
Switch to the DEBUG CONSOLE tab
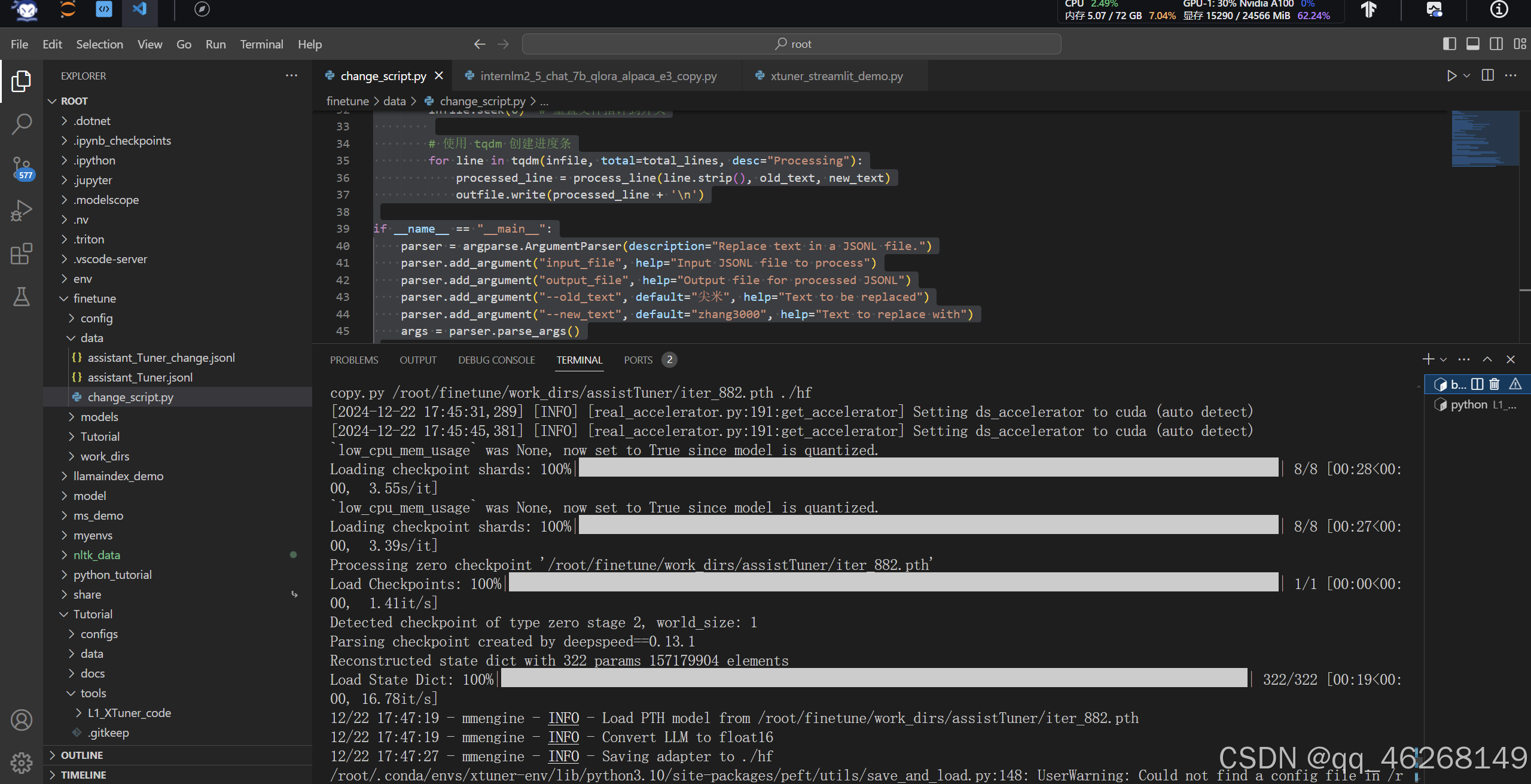point(496,360)
